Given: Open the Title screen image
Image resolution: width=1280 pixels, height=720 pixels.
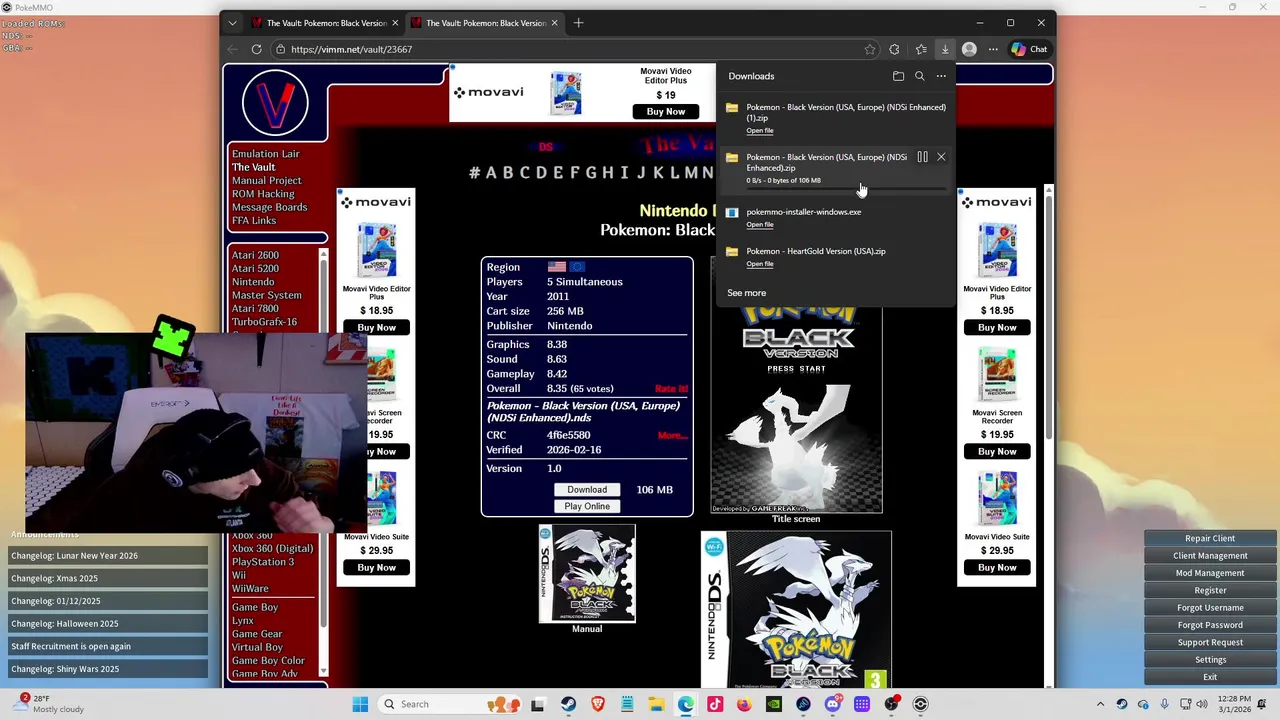Looking at the screenshot, I should click(x=797, y=410).
